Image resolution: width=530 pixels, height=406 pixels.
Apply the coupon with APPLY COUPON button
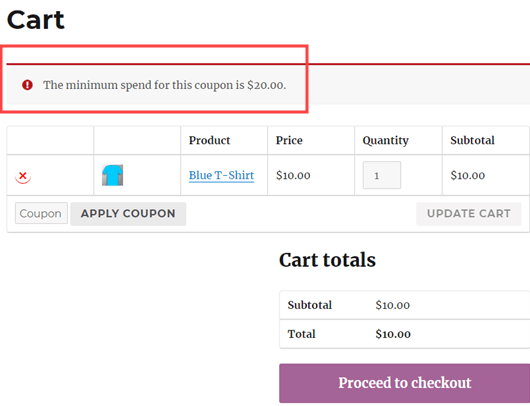click(128, 214)
